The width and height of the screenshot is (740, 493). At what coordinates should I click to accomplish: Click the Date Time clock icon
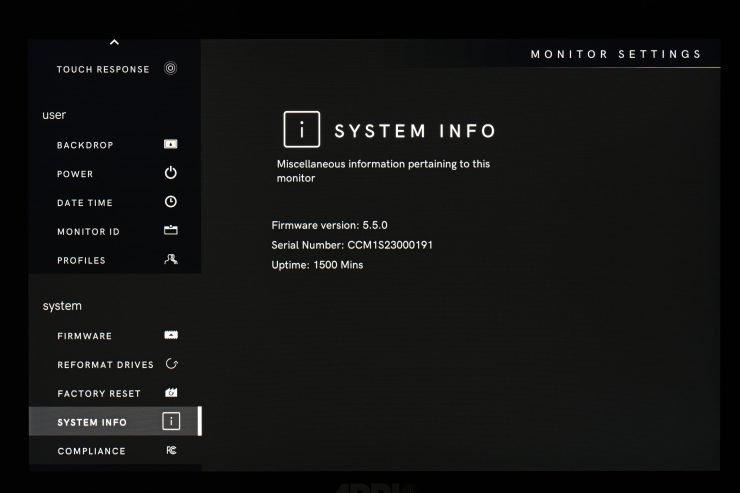coord(170,202)
